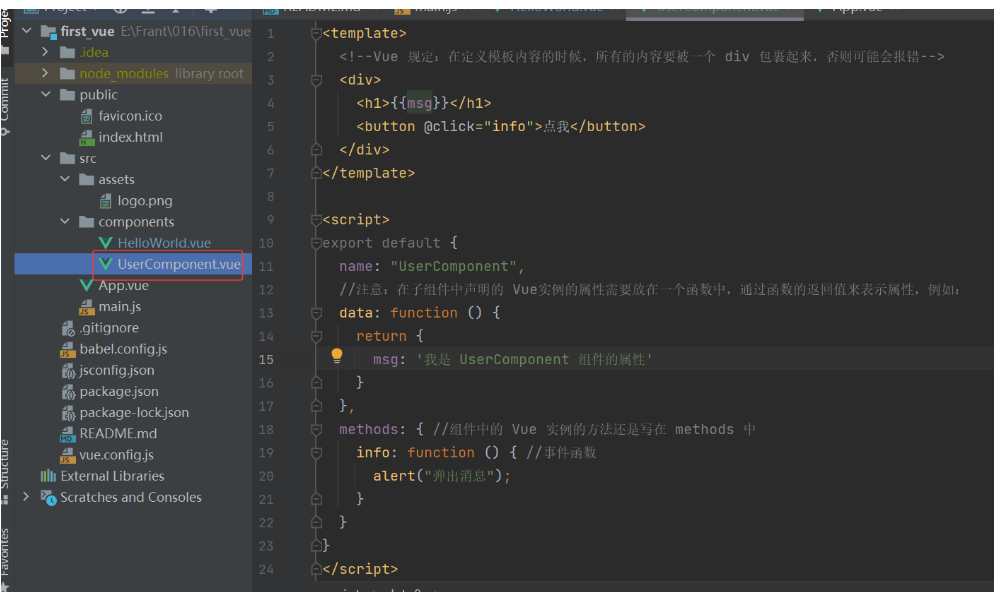Fold the export default block on line 10

point(316,243)
